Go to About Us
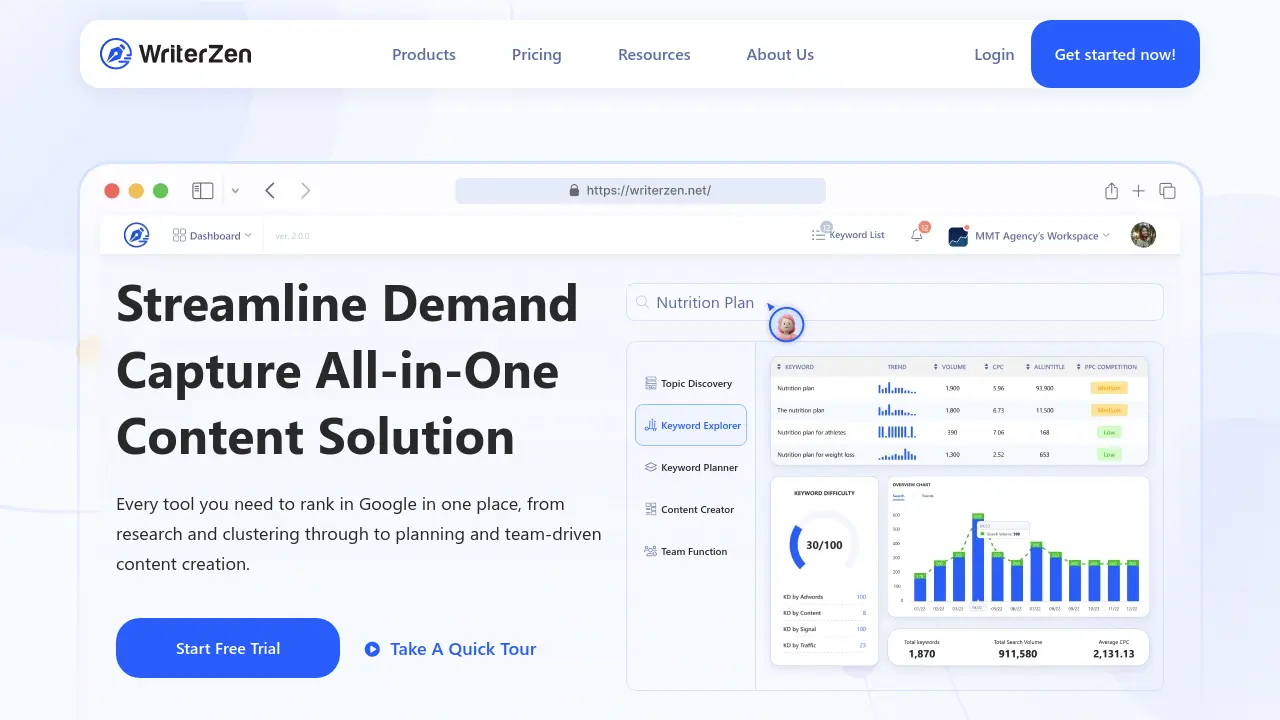Screen dimensions: 1280x720 [780, 55]
